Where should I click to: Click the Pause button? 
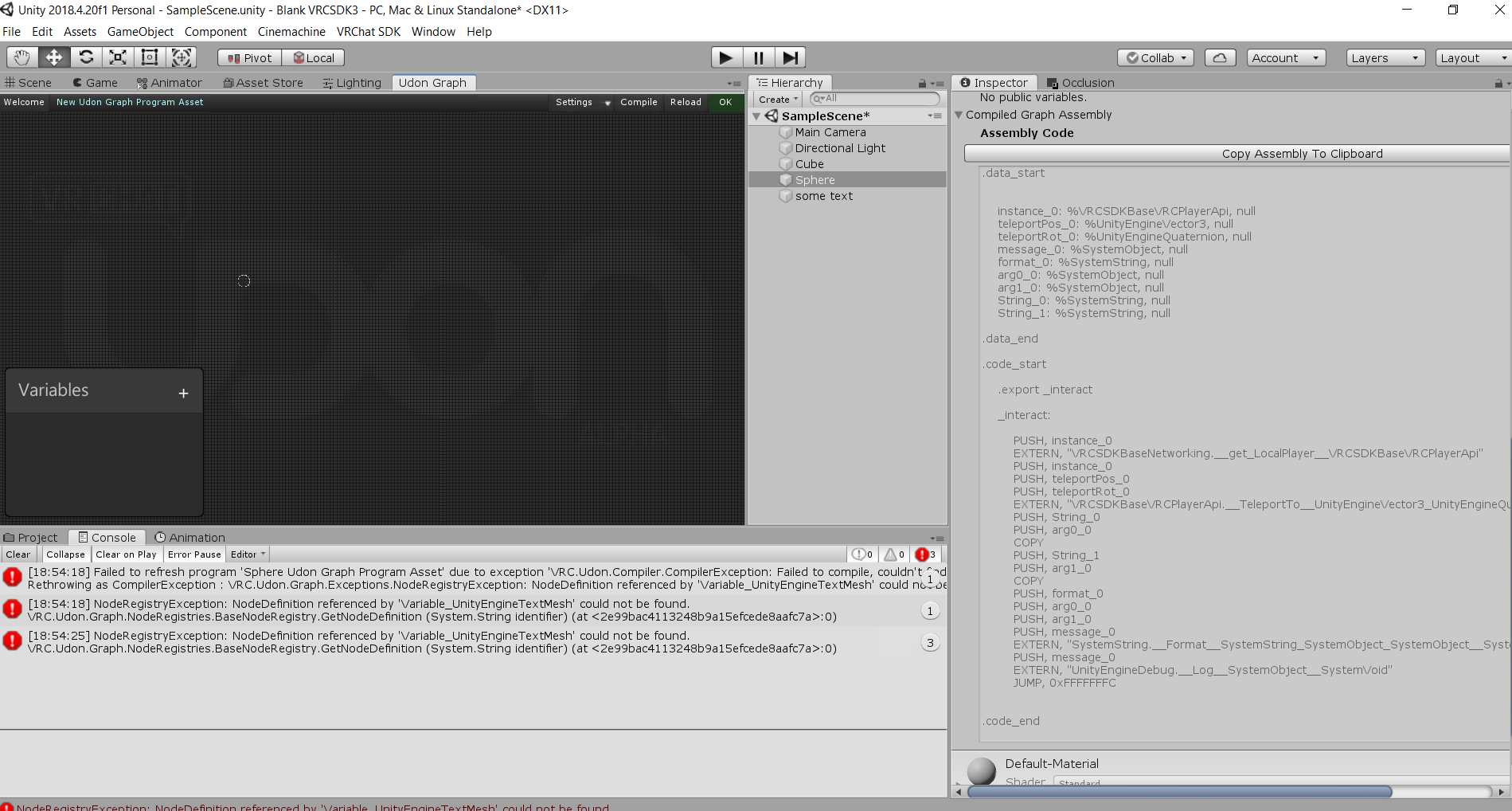coord(758,57)
